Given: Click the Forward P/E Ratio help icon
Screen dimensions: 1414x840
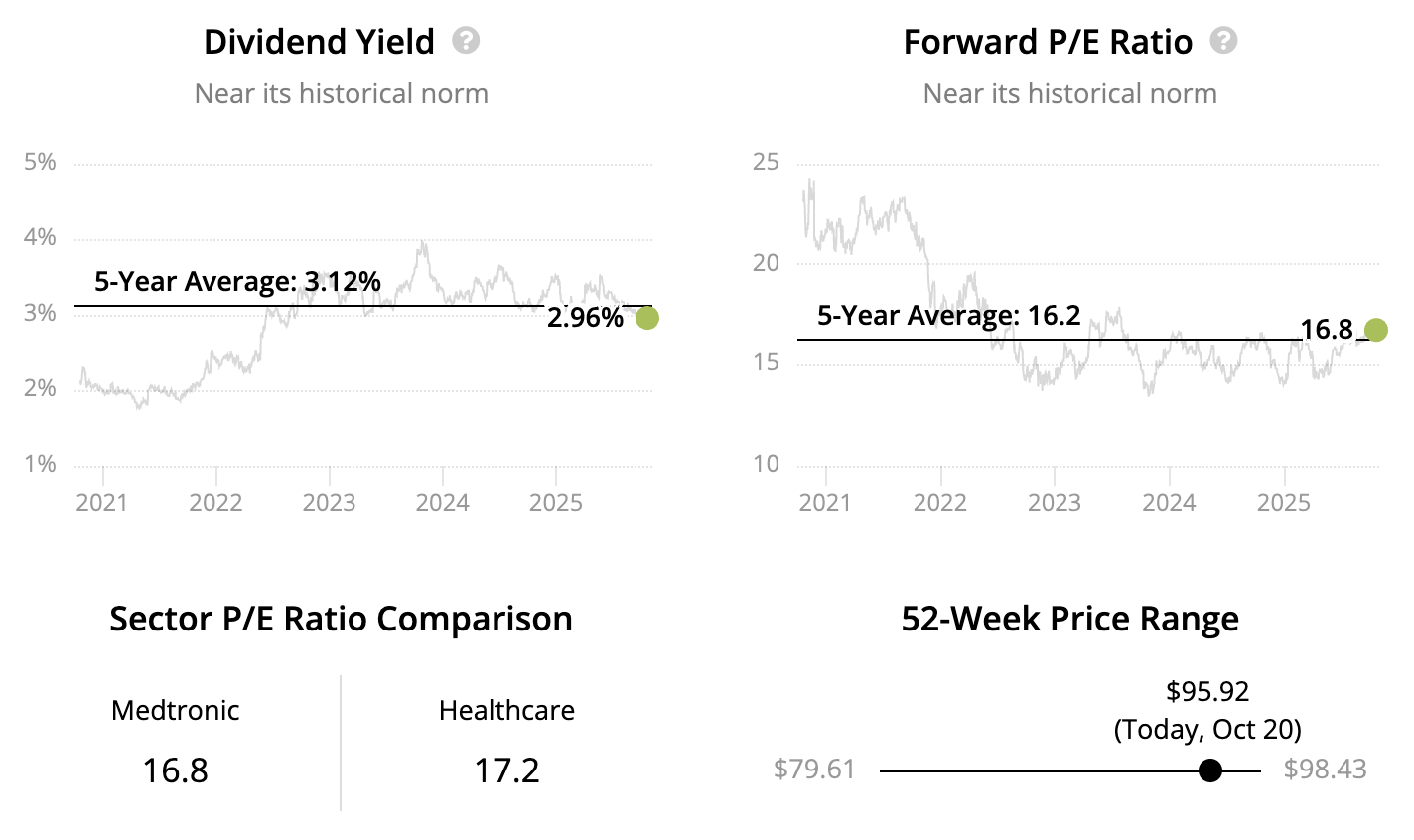Looking at the screenshot, I should click(1224, 41).
